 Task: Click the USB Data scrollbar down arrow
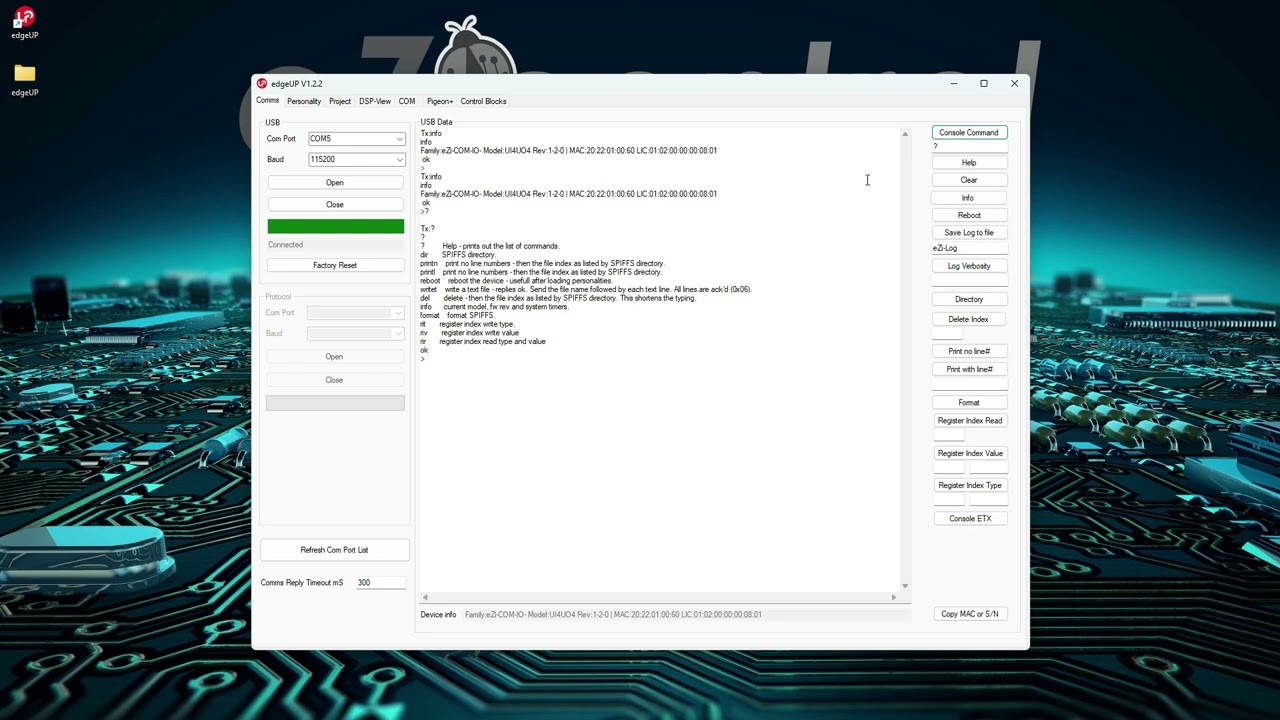[x=905, y=586]
